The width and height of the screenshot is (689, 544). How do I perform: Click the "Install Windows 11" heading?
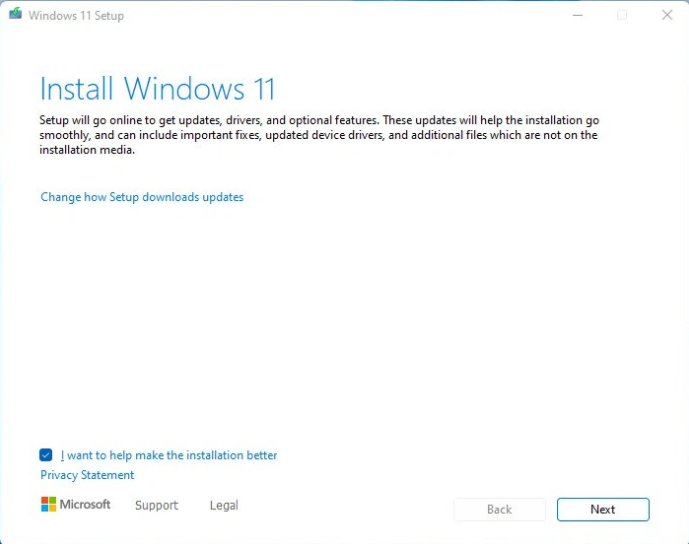[x=157, y=89]
